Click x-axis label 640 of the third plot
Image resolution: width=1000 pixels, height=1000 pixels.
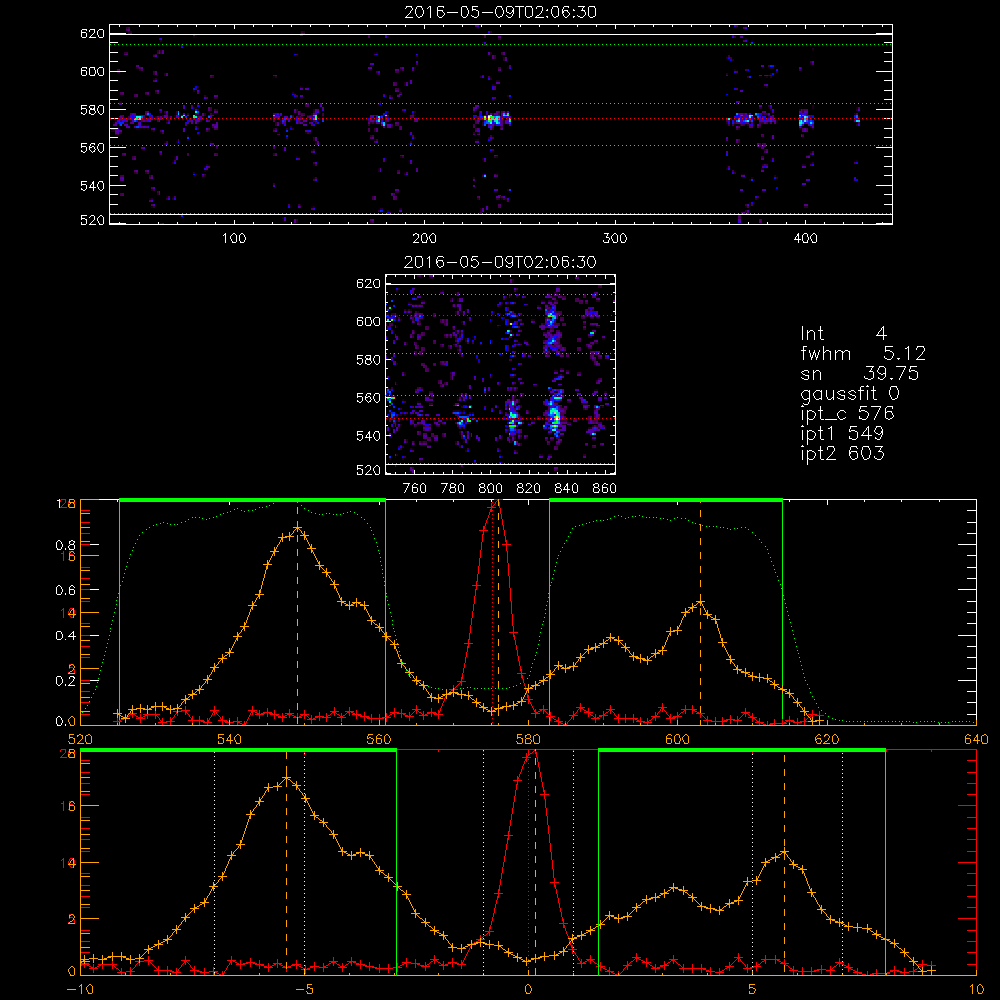(x=976, y=739)
